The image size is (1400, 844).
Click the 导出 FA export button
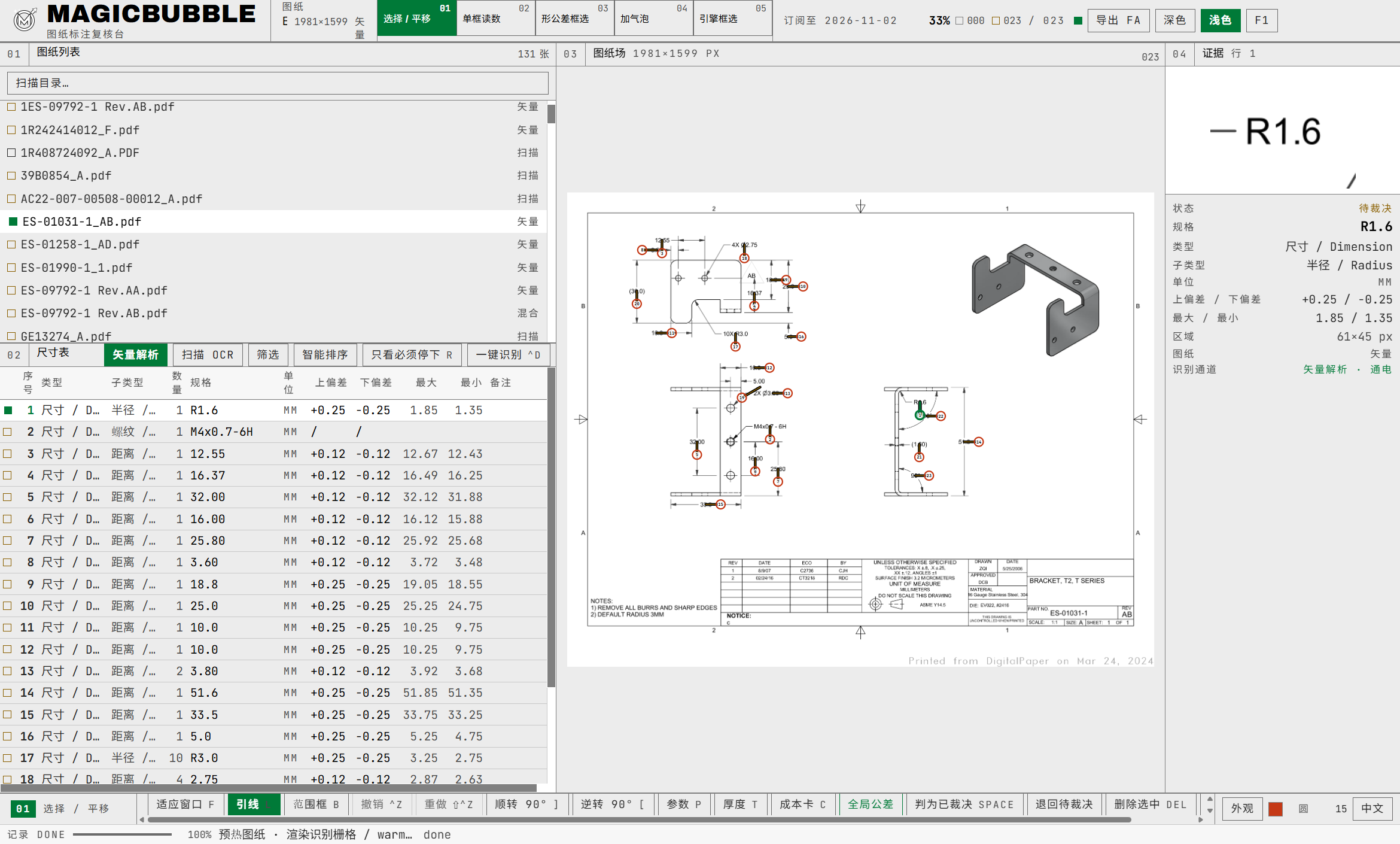[1118, 20]
